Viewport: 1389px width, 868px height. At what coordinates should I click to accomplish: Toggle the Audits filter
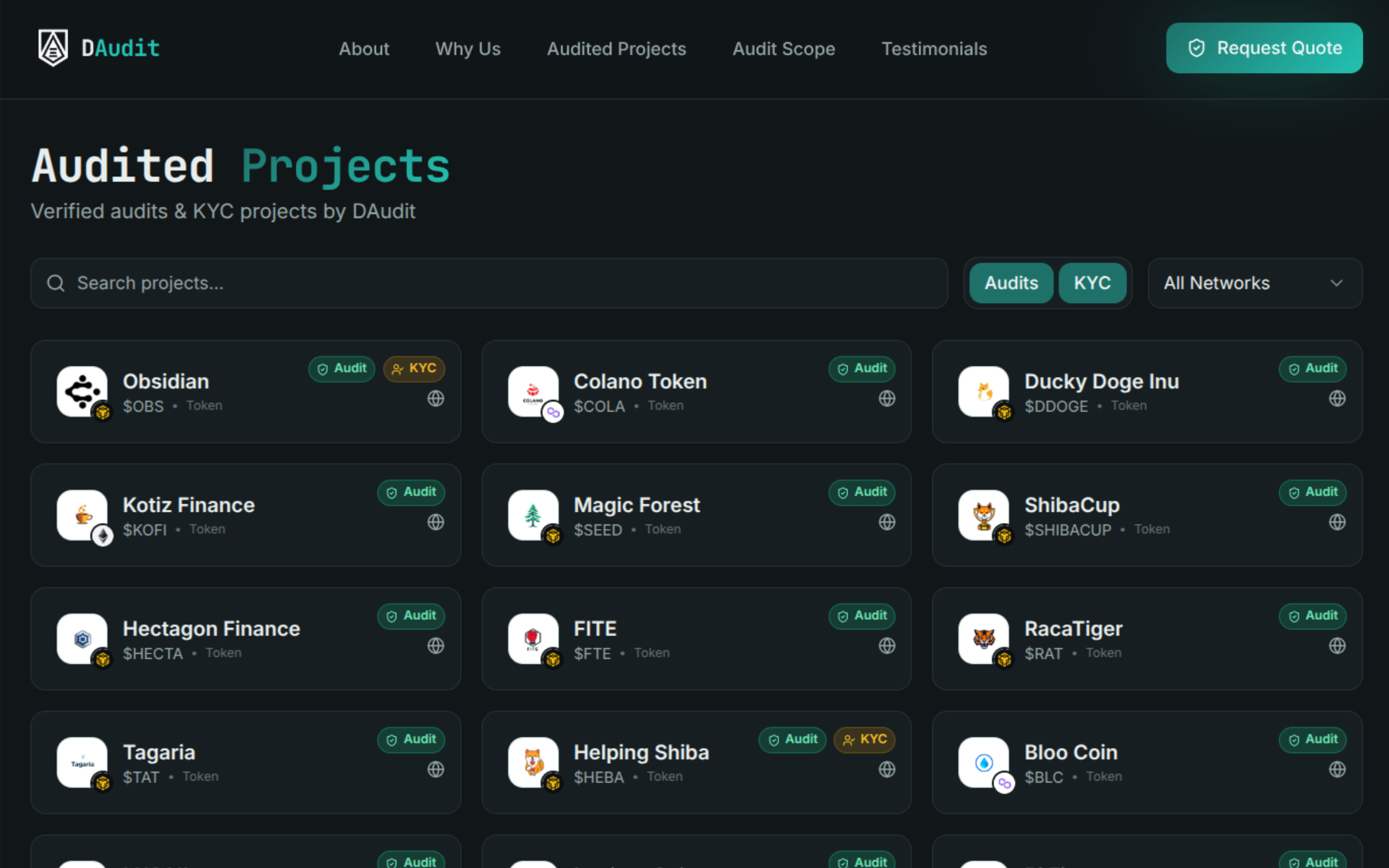click(1011, 283)
